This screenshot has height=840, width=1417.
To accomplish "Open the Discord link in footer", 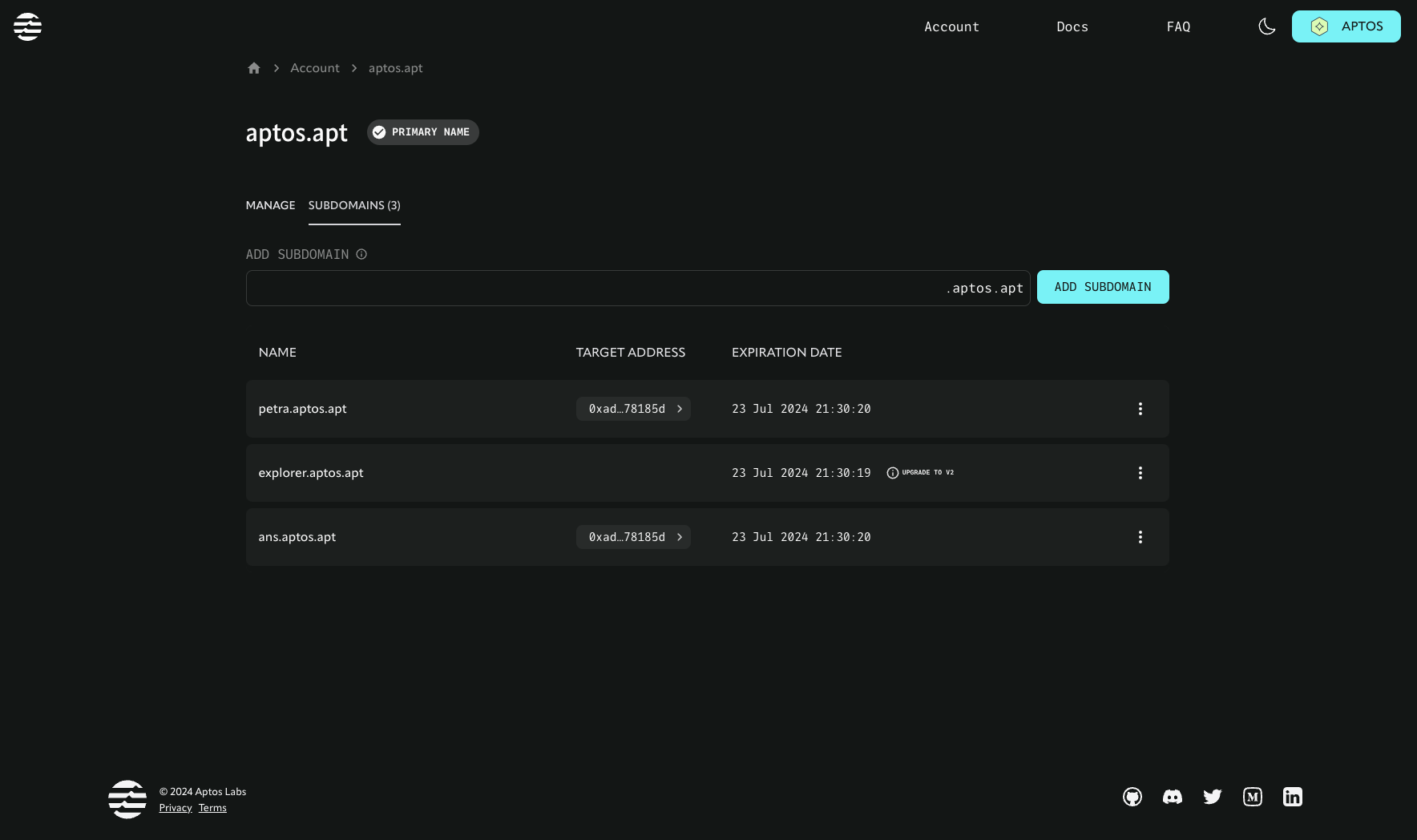I will coord(1172,797).
